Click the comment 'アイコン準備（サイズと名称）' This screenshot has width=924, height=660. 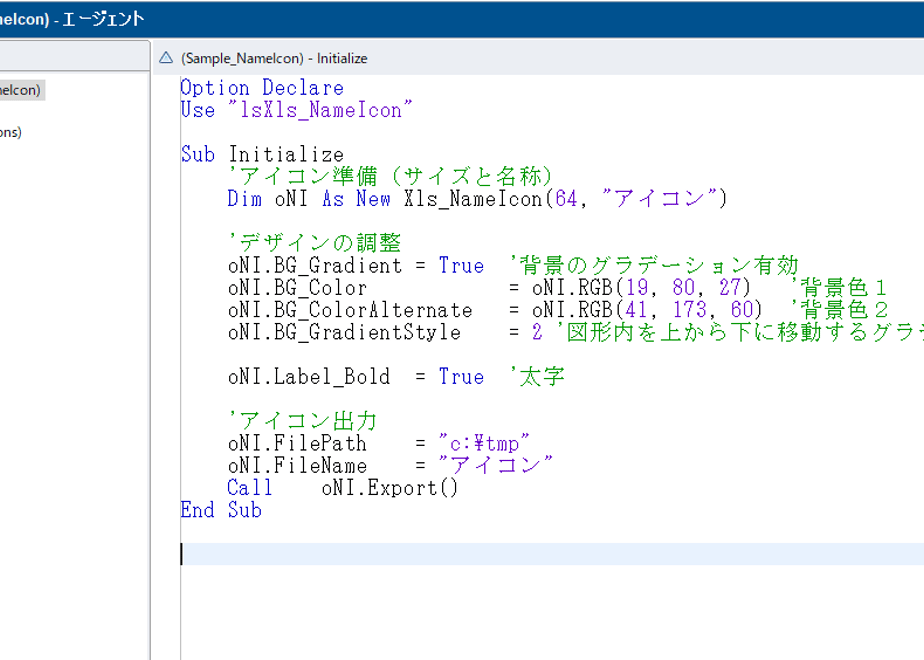(x=390, y=176)
